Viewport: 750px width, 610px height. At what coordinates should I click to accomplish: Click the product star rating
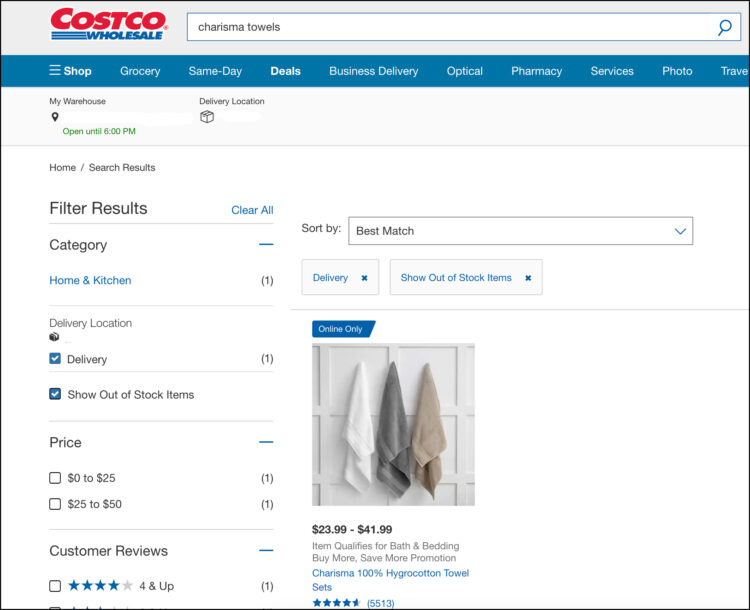click(336, 603)
